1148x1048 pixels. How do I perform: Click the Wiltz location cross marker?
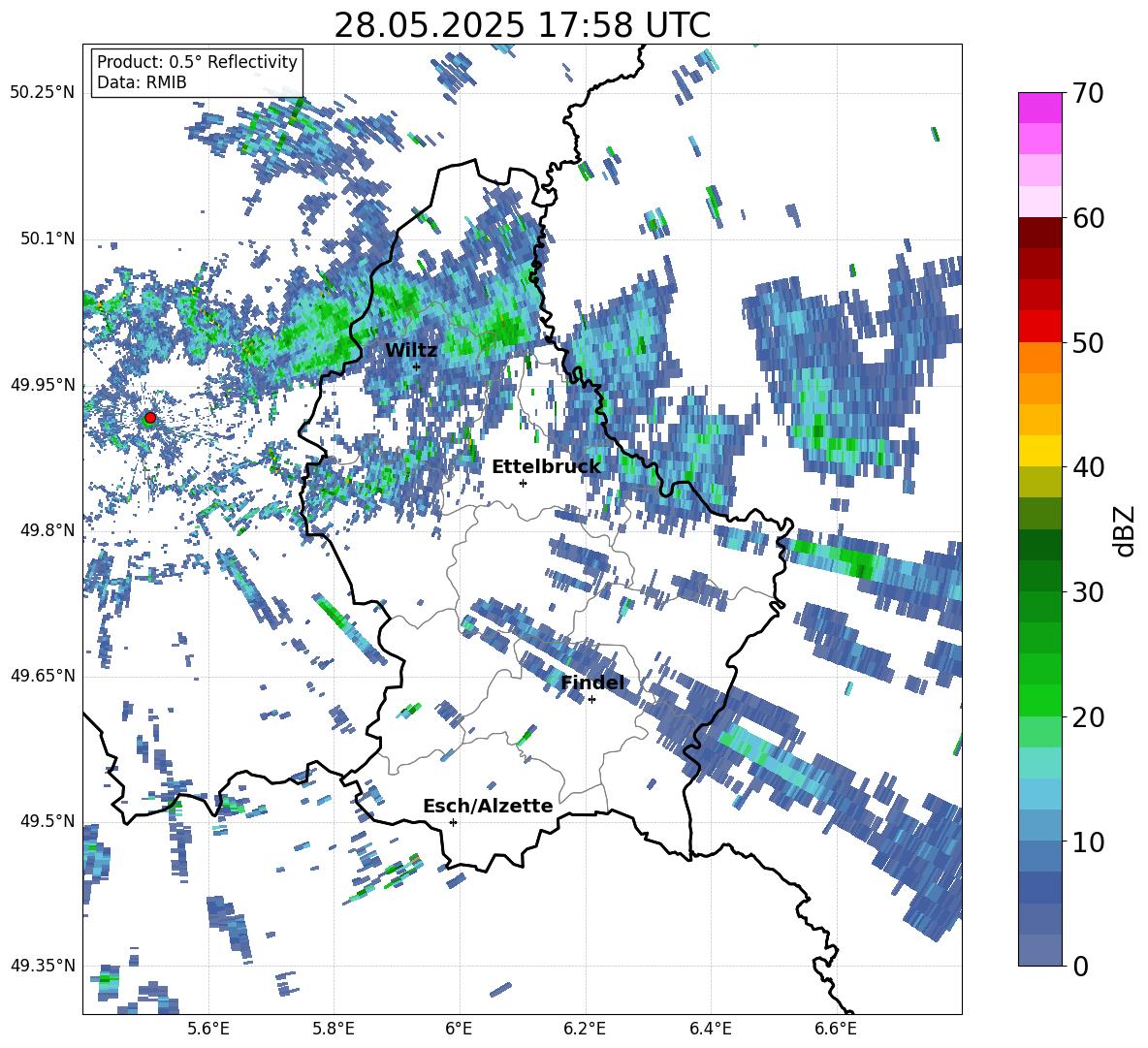point(417,366)
